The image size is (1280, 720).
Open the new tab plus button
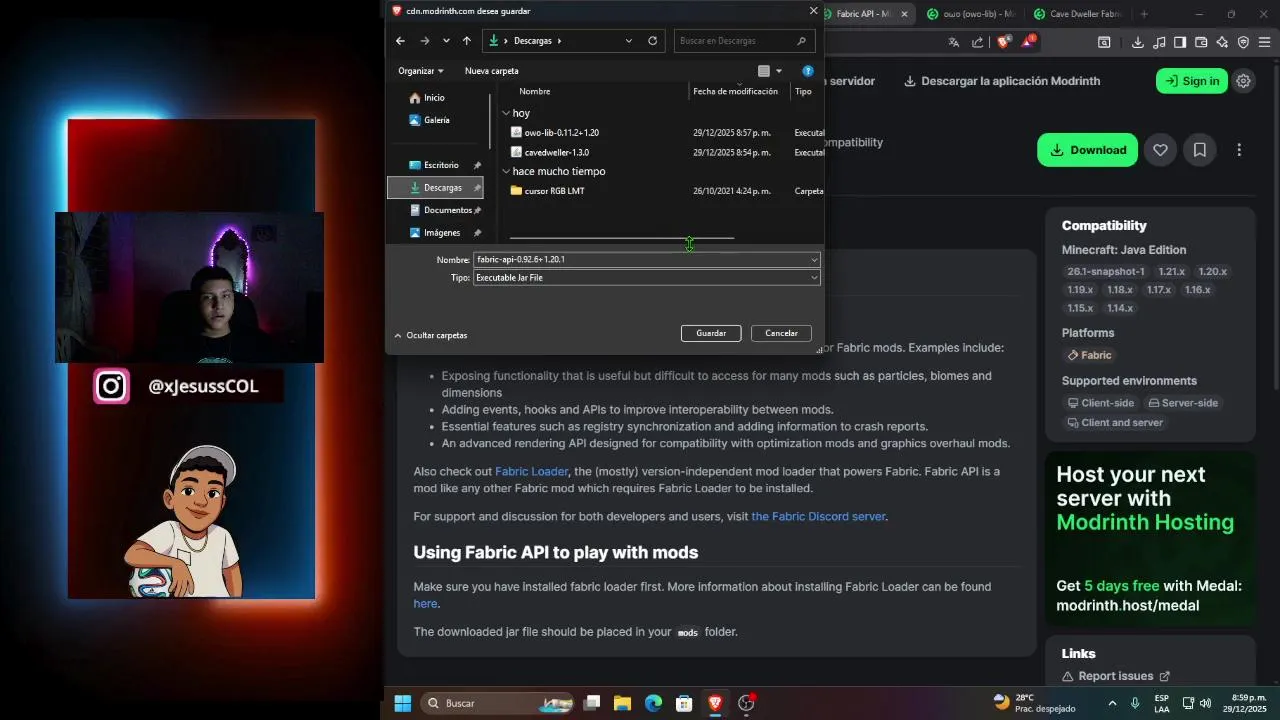1144,14
